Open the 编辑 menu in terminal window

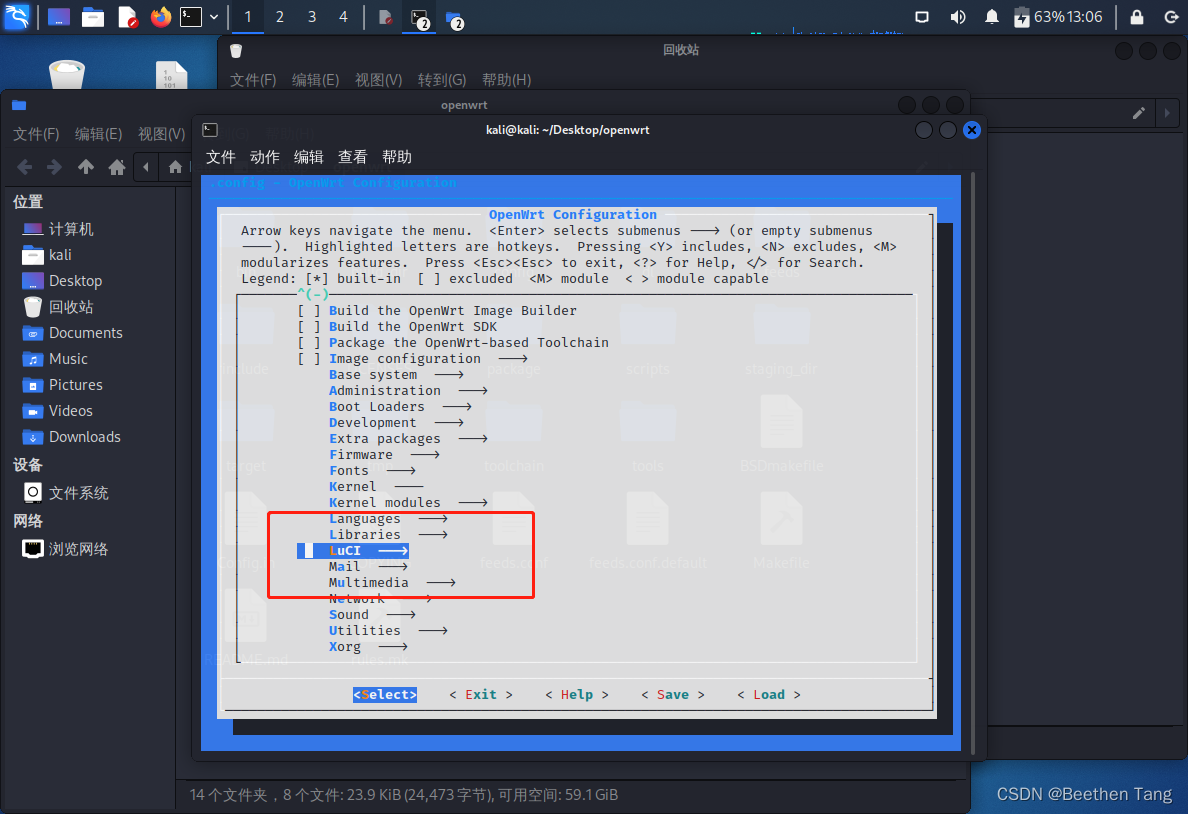click(308, 157)
